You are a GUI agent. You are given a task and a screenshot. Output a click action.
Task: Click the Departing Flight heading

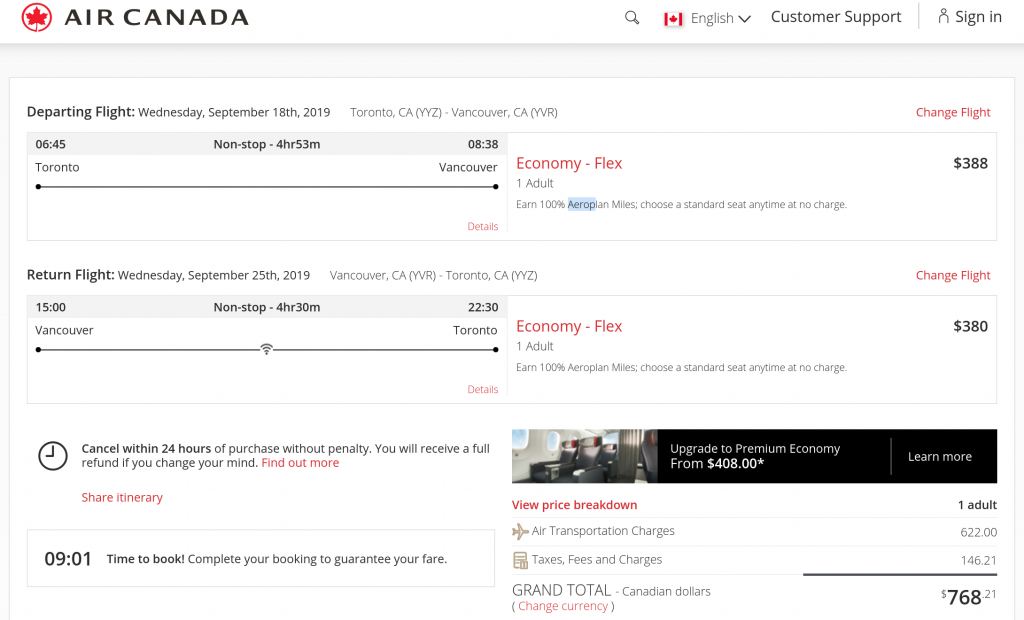[x=81, y=112]
